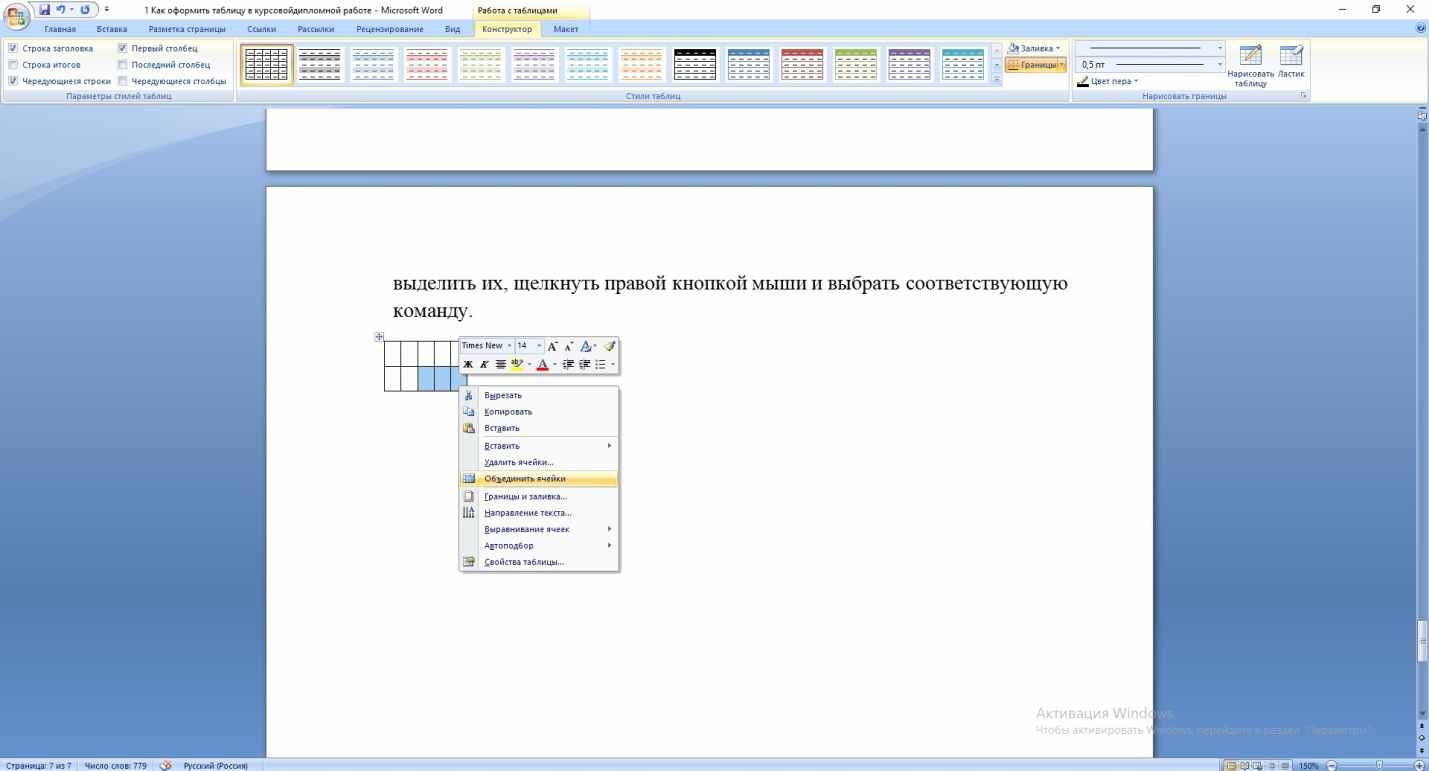Viewport: 1429px width, 771px height.
Task: Select the black dark table style thumbnail
Action: pyautogui.click(x=695, y=64)
